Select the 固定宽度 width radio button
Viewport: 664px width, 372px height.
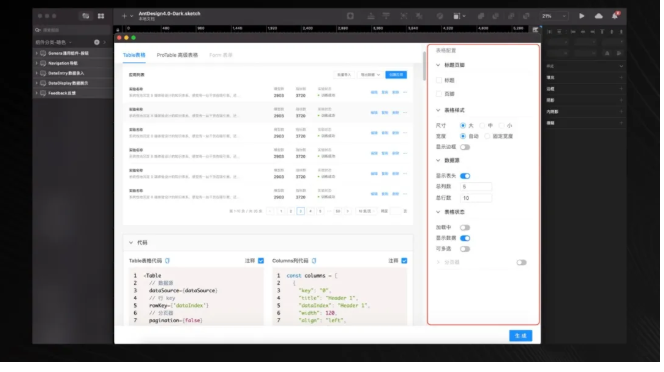487,136
